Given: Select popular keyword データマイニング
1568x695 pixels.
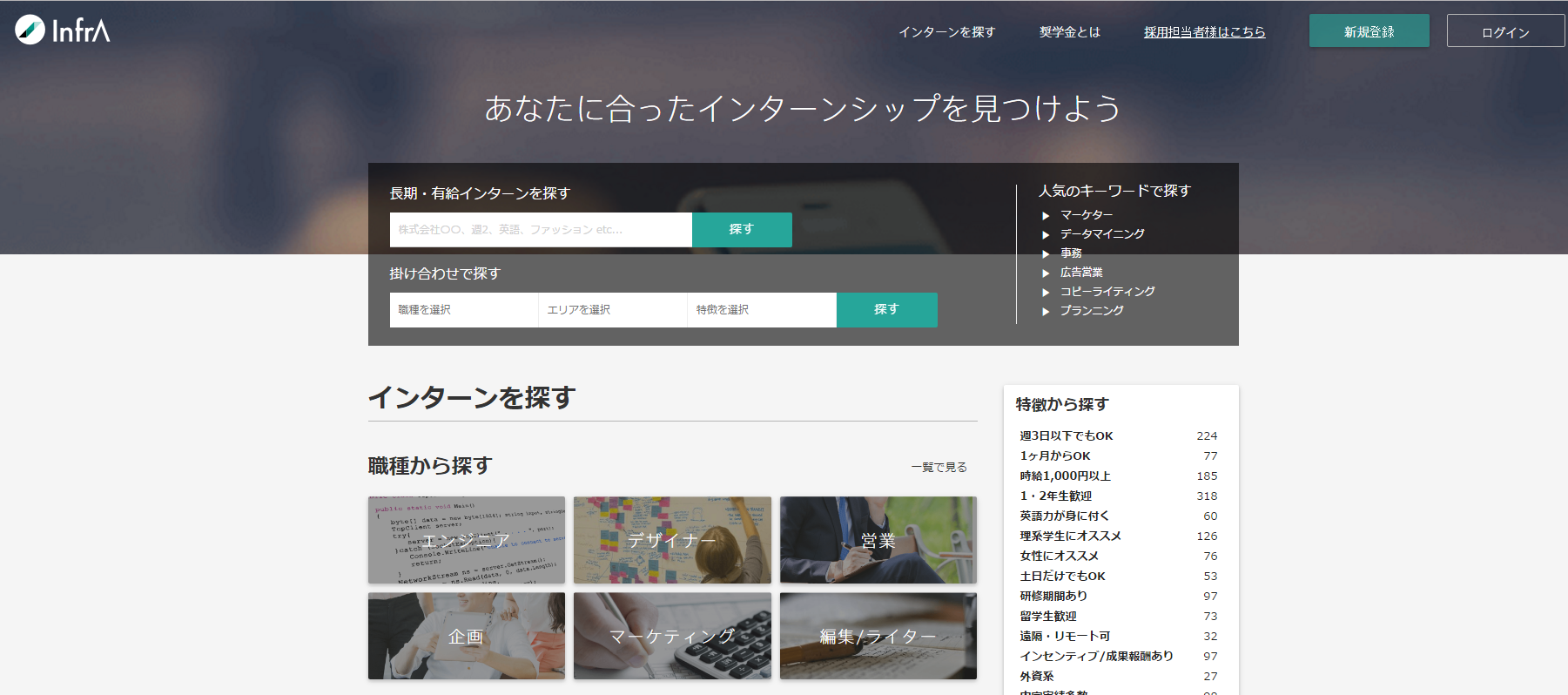Looking at the screenshot, I should [x=1102, y=234].
